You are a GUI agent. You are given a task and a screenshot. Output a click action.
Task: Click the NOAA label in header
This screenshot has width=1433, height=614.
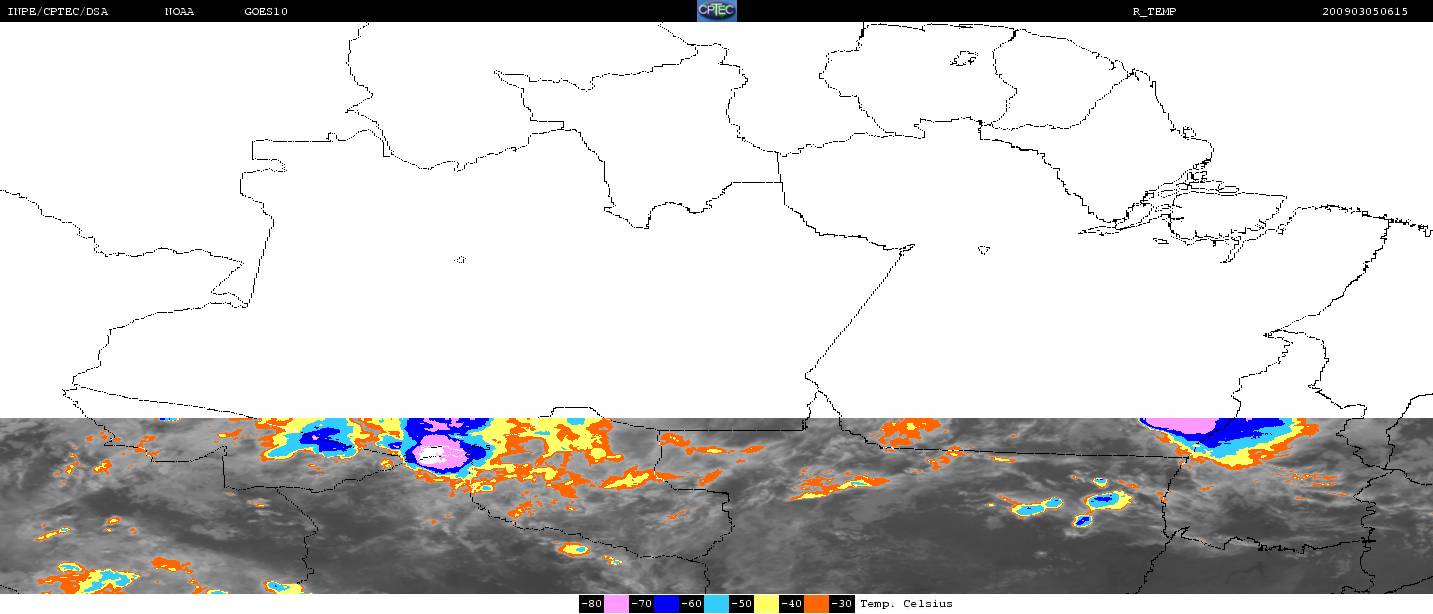pyautogui.click(x=179, y=12)
